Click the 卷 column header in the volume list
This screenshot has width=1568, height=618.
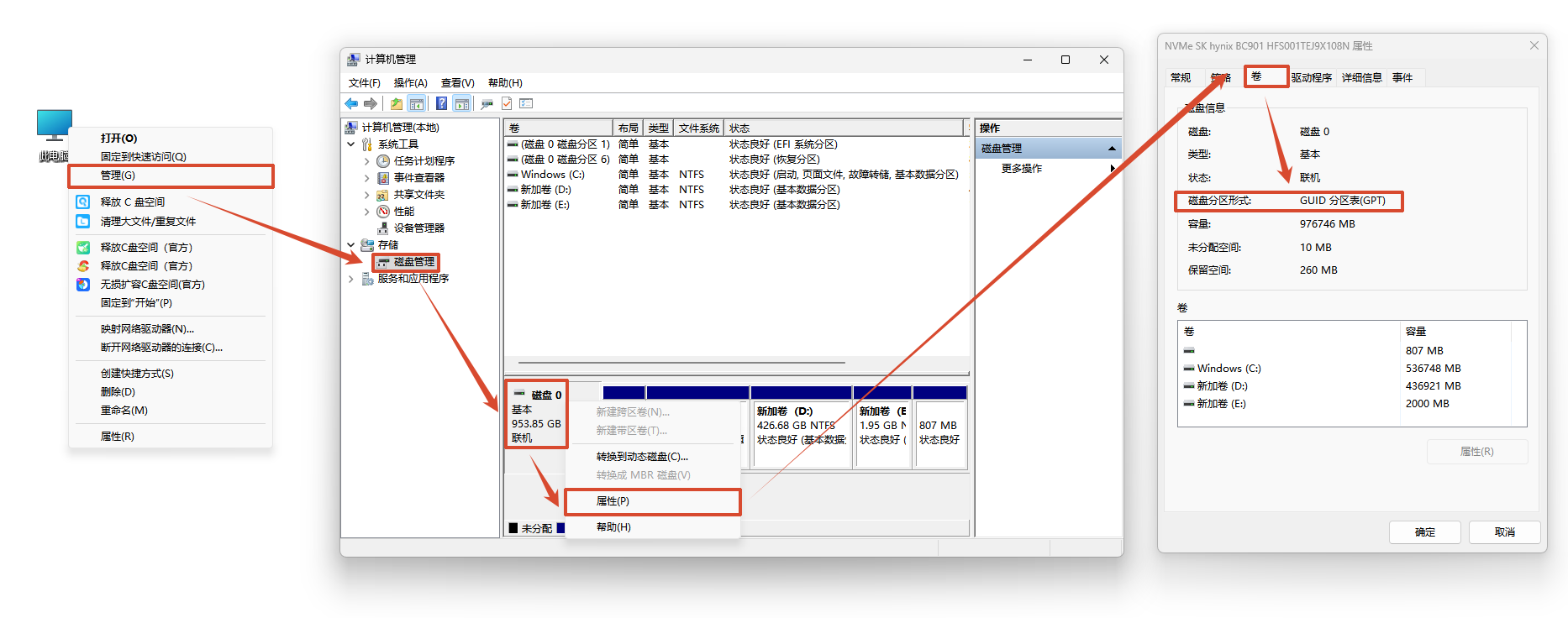point(559,128)
